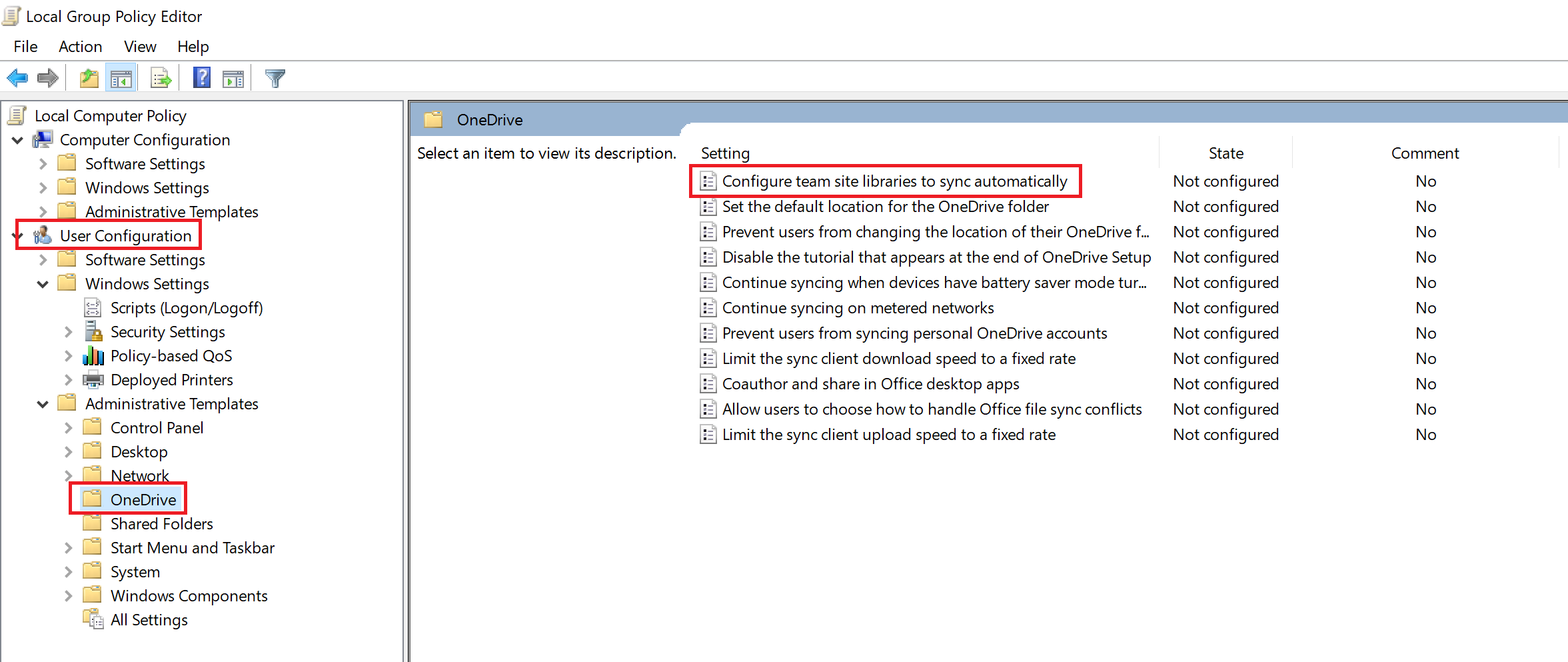Click the Security Settings lock icon
This screenshot has height=662, width=1568.
point(93,331)
